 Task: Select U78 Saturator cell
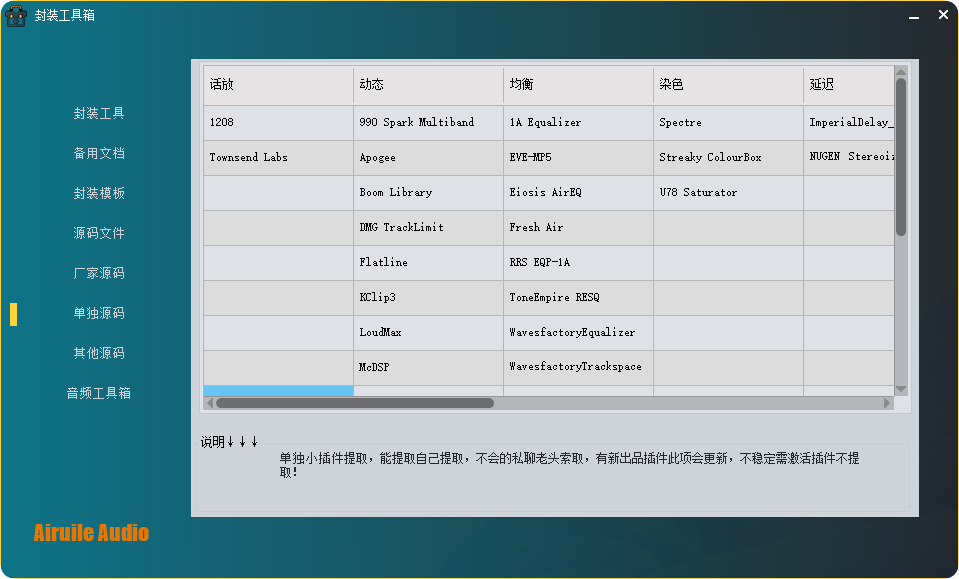tap(728, 193)
